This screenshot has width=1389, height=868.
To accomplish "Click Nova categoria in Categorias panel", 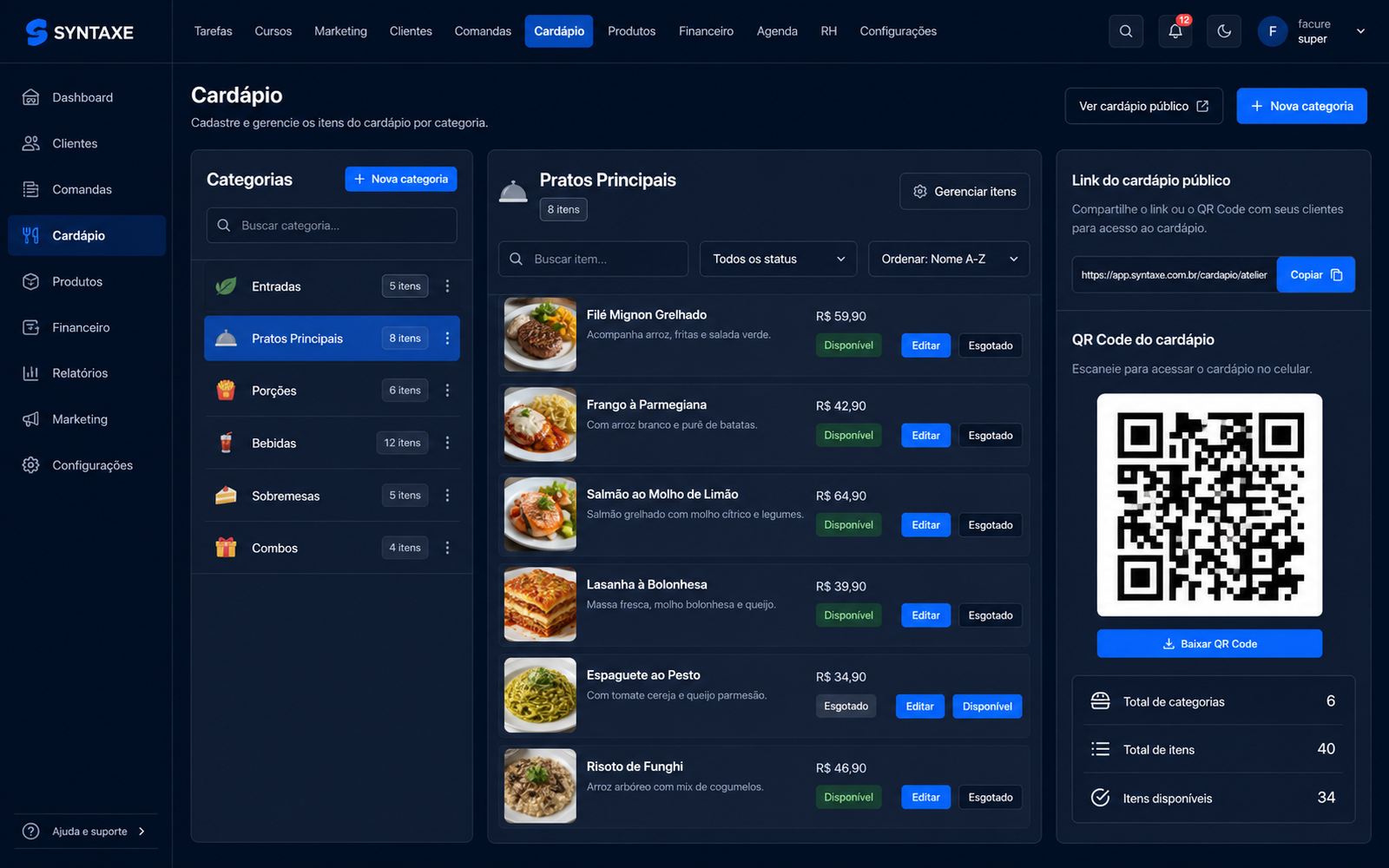I will click(x=401, y=179).
